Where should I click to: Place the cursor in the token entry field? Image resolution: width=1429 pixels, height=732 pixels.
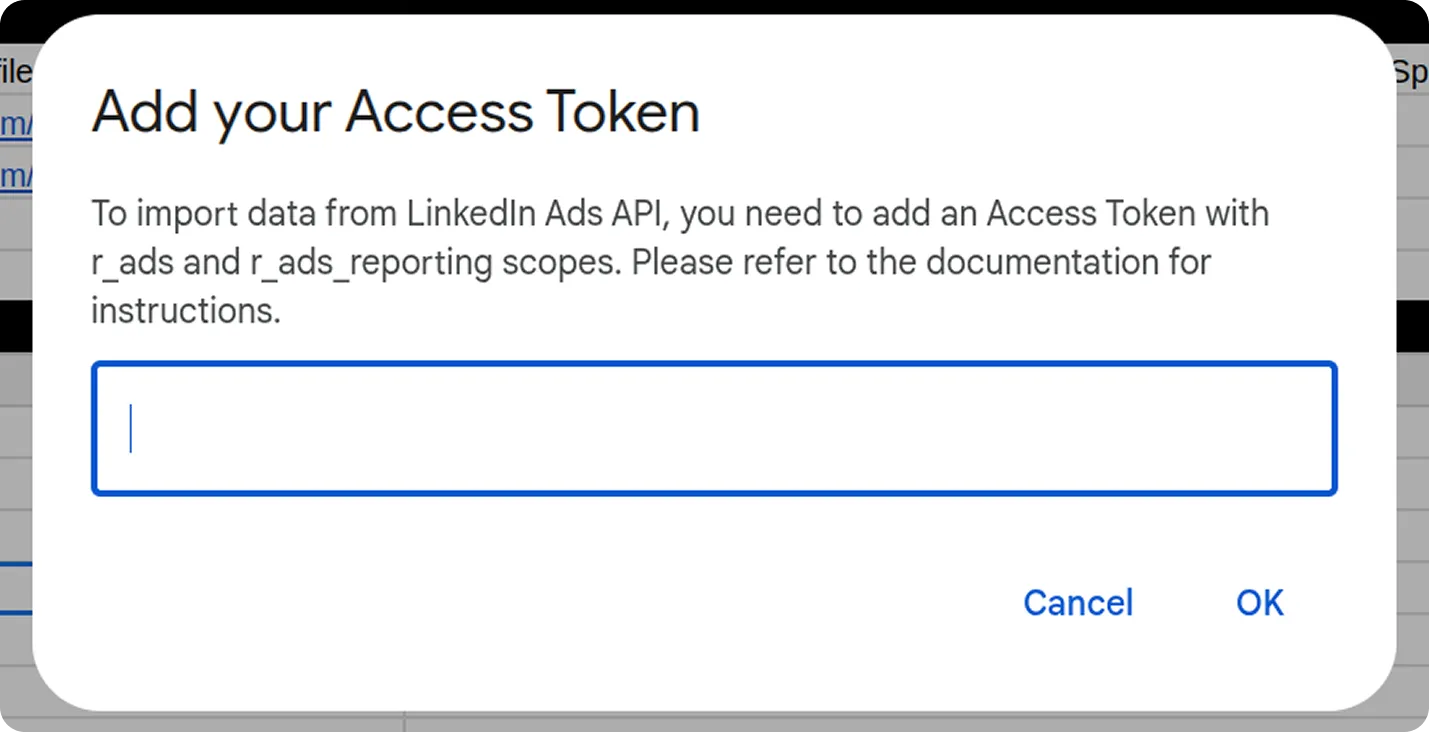pyautogui.click(x=713, y=428)
